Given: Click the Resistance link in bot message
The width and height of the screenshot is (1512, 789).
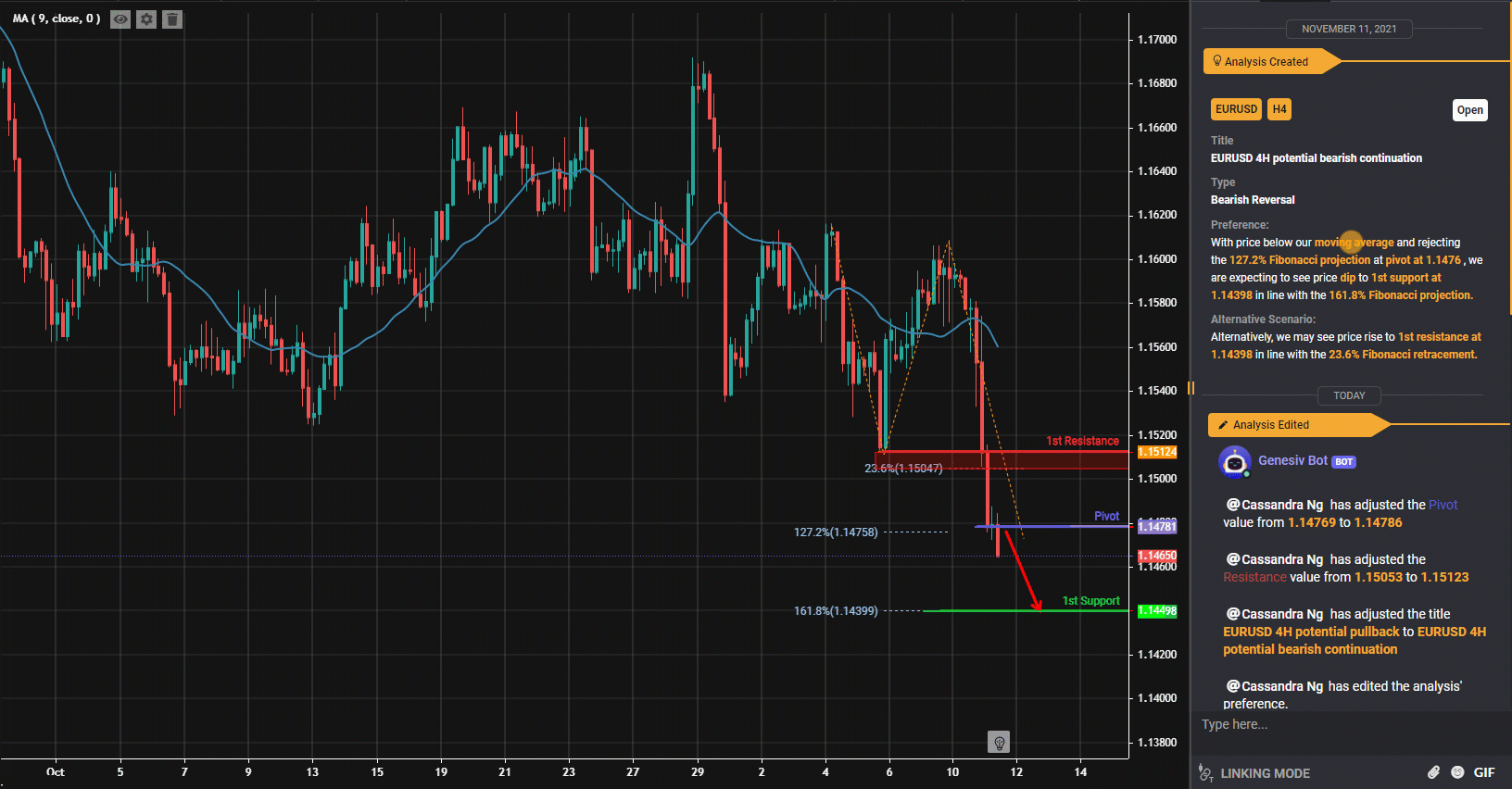Looking at the screenshot, I should [x=1254, y=577].
